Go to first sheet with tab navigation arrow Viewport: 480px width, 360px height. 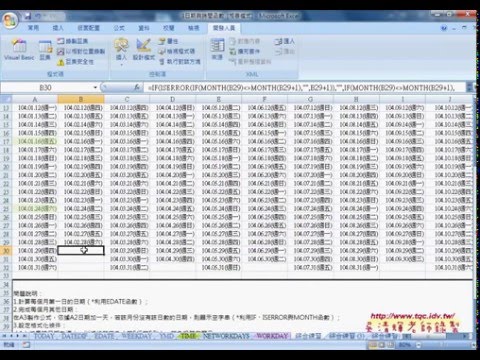(4, 336)
